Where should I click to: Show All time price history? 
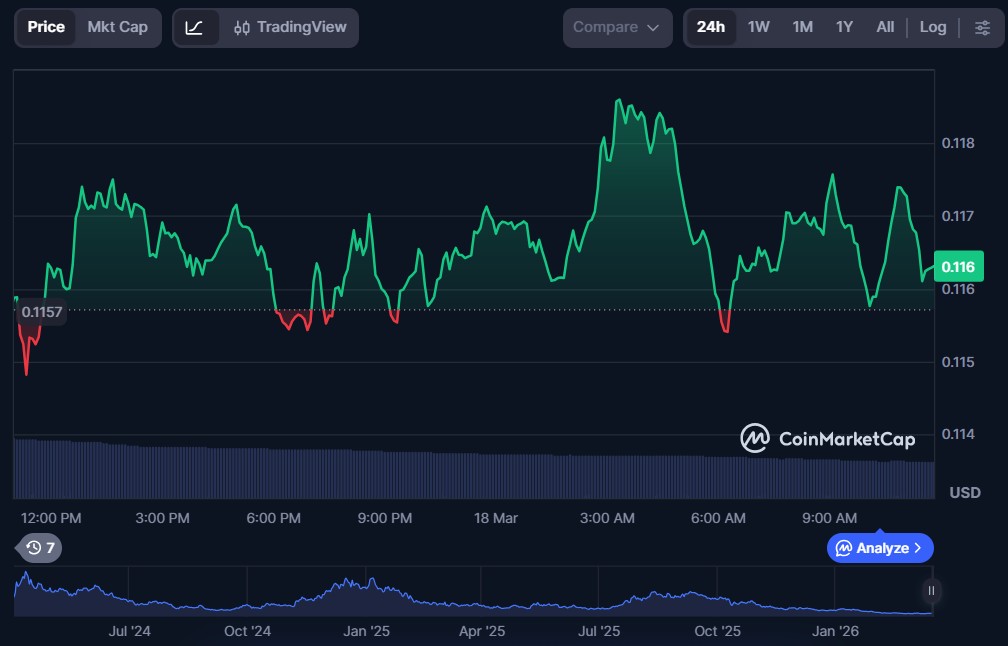(885, 28)
